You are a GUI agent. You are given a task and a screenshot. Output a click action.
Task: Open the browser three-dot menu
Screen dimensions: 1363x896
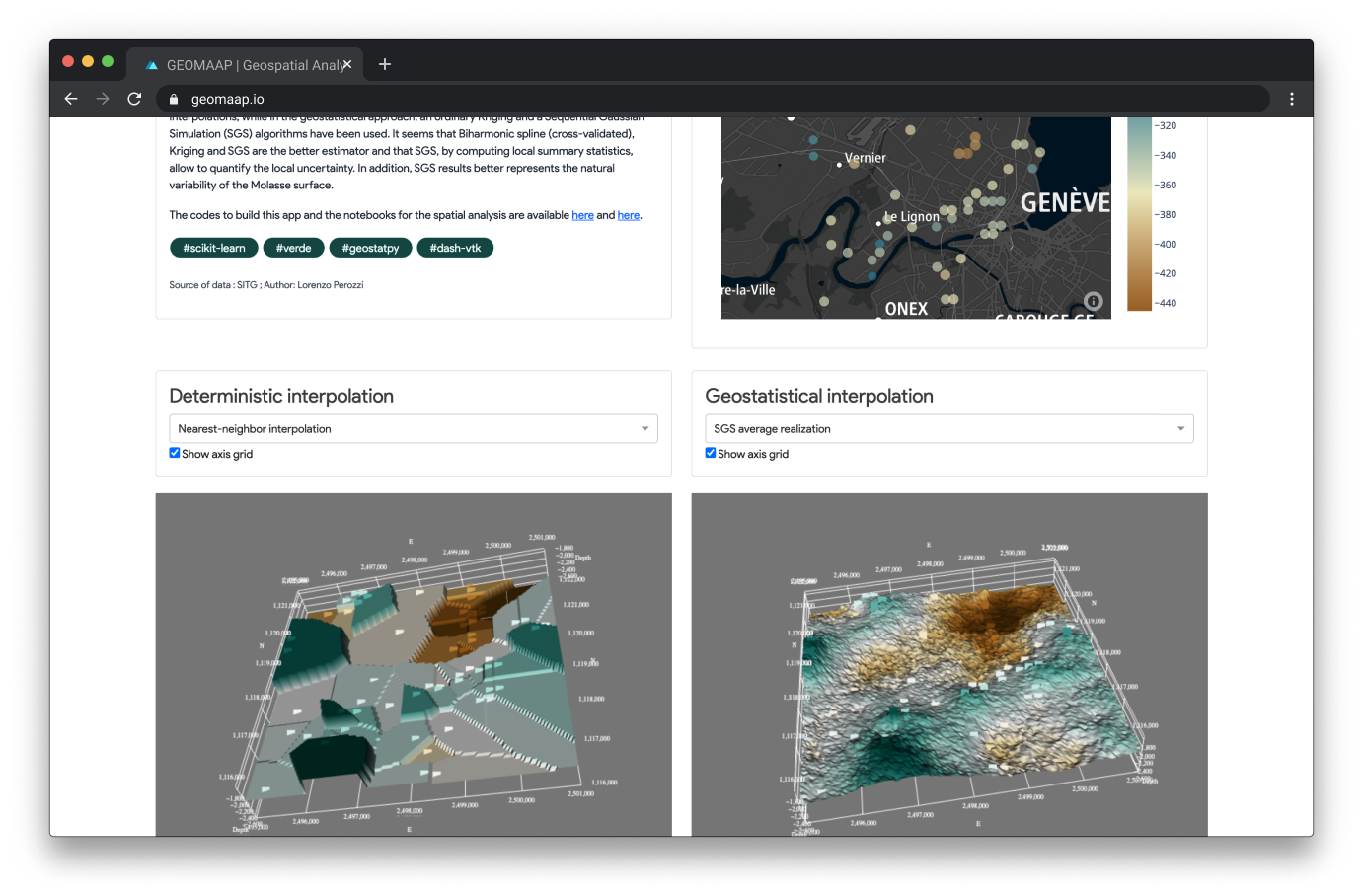point(1291,99)
